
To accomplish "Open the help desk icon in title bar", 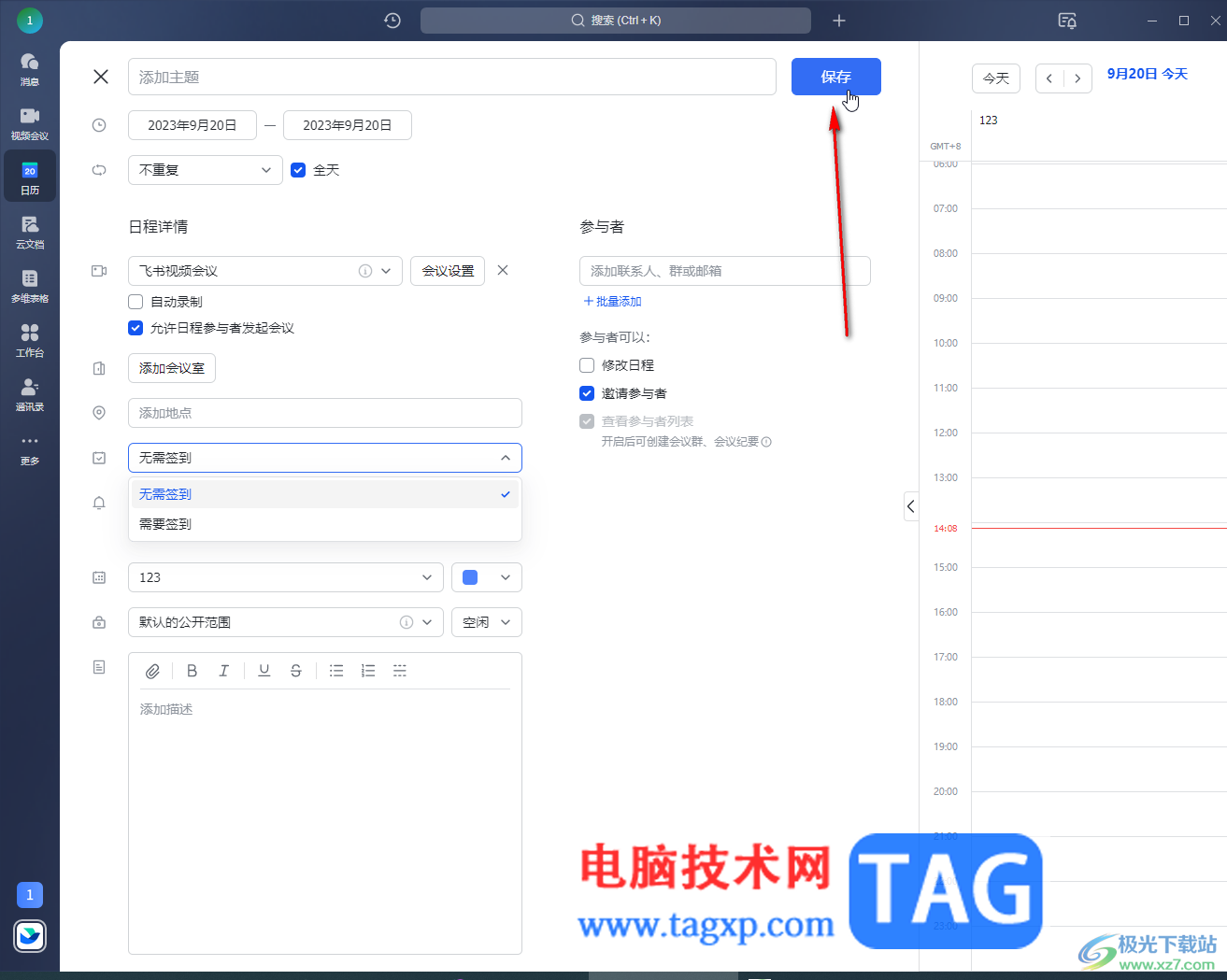I will coord(1067,21).
